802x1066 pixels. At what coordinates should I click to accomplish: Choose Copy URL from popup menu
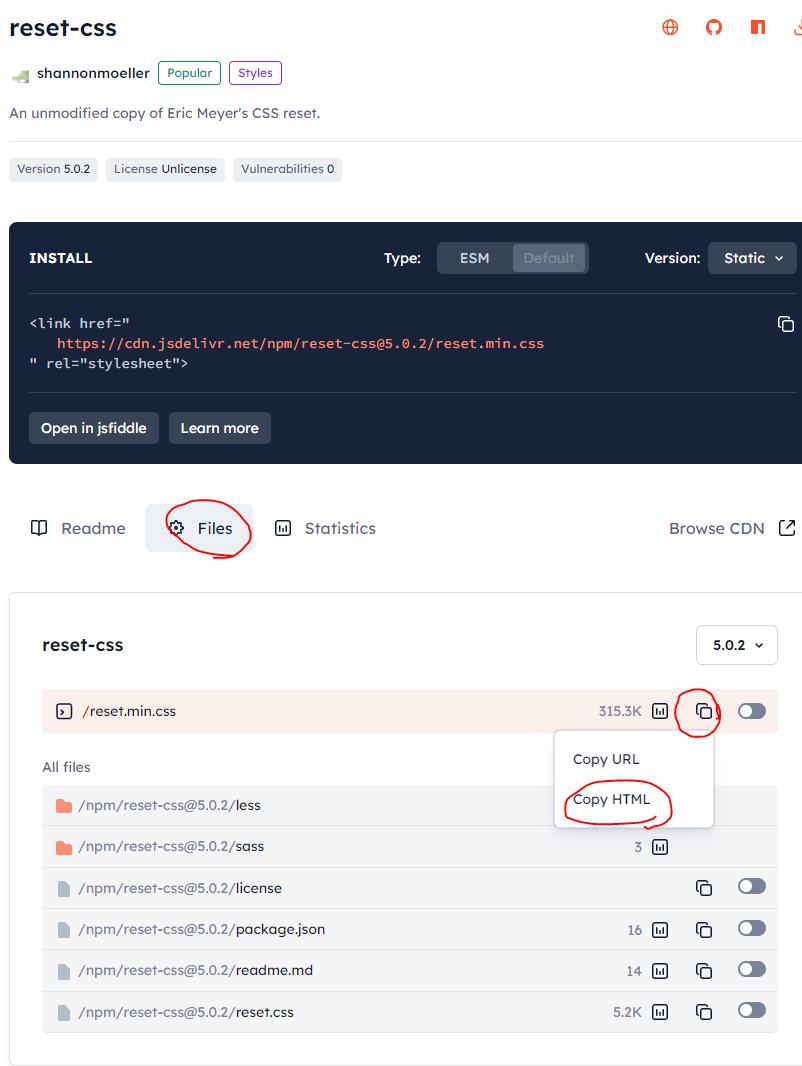[x=606, y=759]
